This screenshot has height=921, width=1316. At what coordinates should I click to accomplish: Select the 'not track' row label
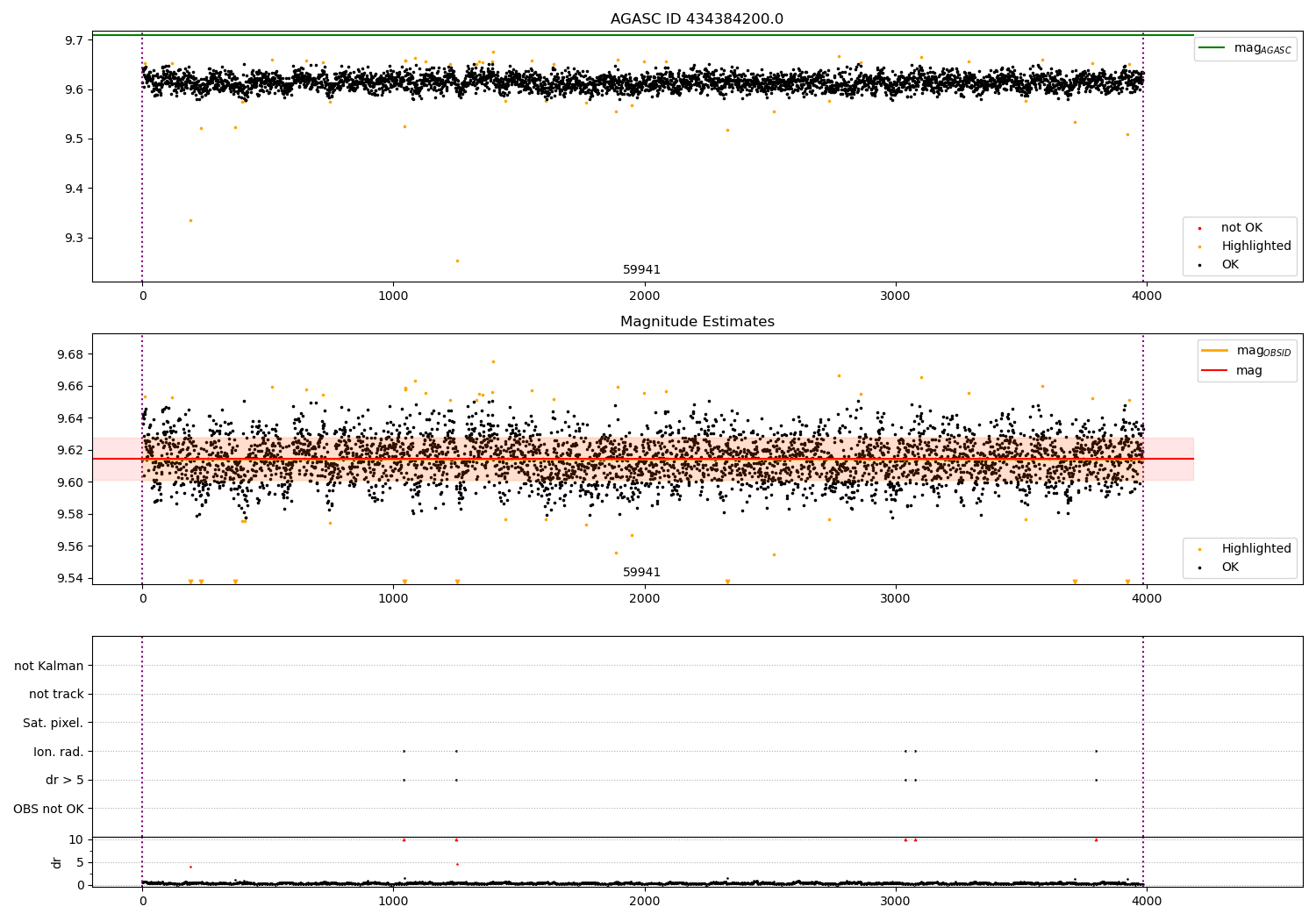[x=56, y=695]
